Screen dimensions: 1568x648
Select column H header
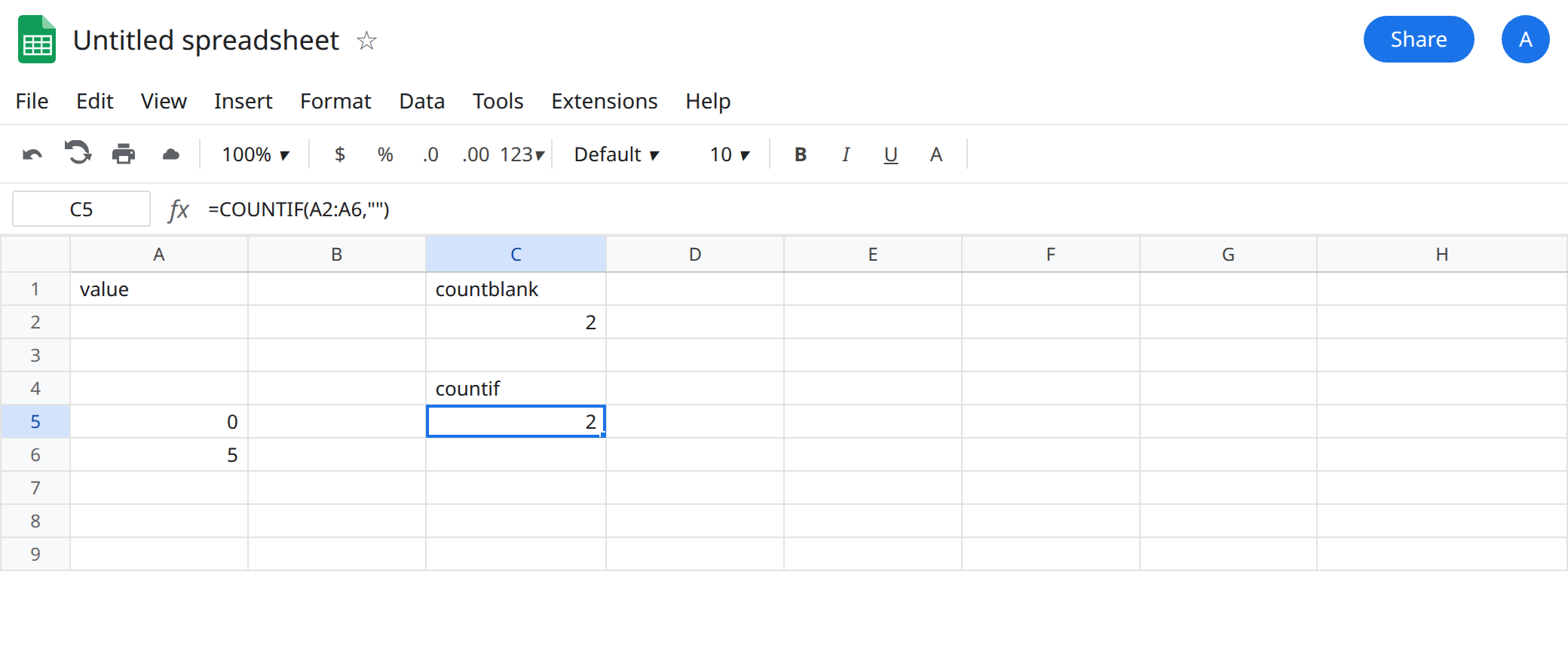1442,255
